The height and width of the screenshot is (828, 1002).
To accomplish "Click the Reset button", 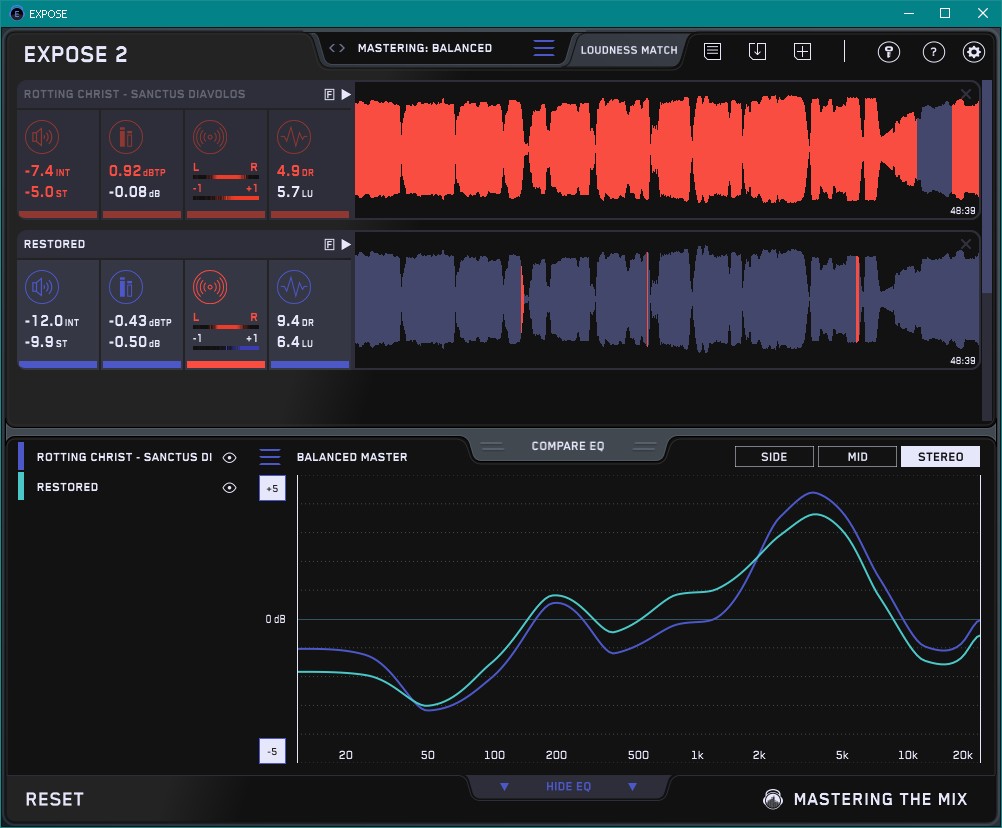I will point(55,799).
